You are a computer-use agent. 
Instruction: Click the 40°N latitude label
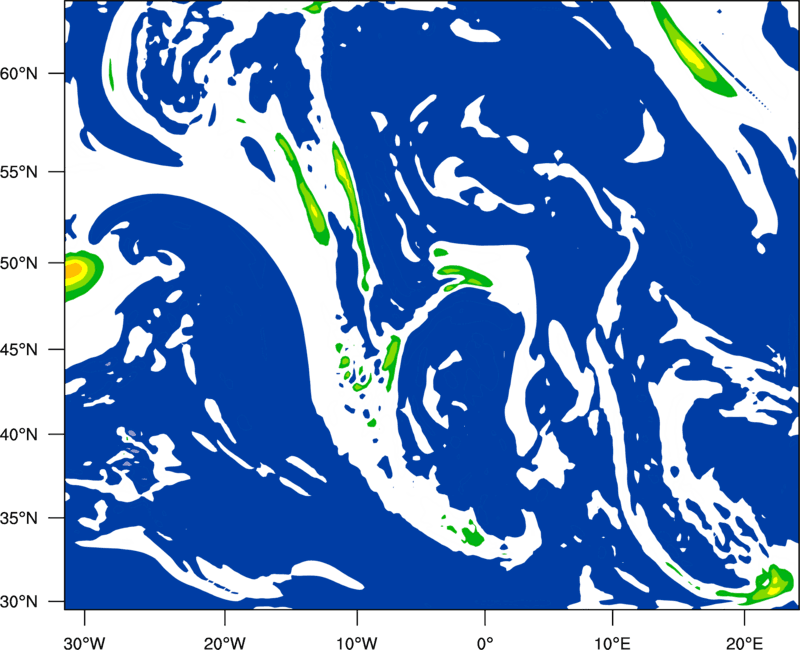(x=19, y=435)
